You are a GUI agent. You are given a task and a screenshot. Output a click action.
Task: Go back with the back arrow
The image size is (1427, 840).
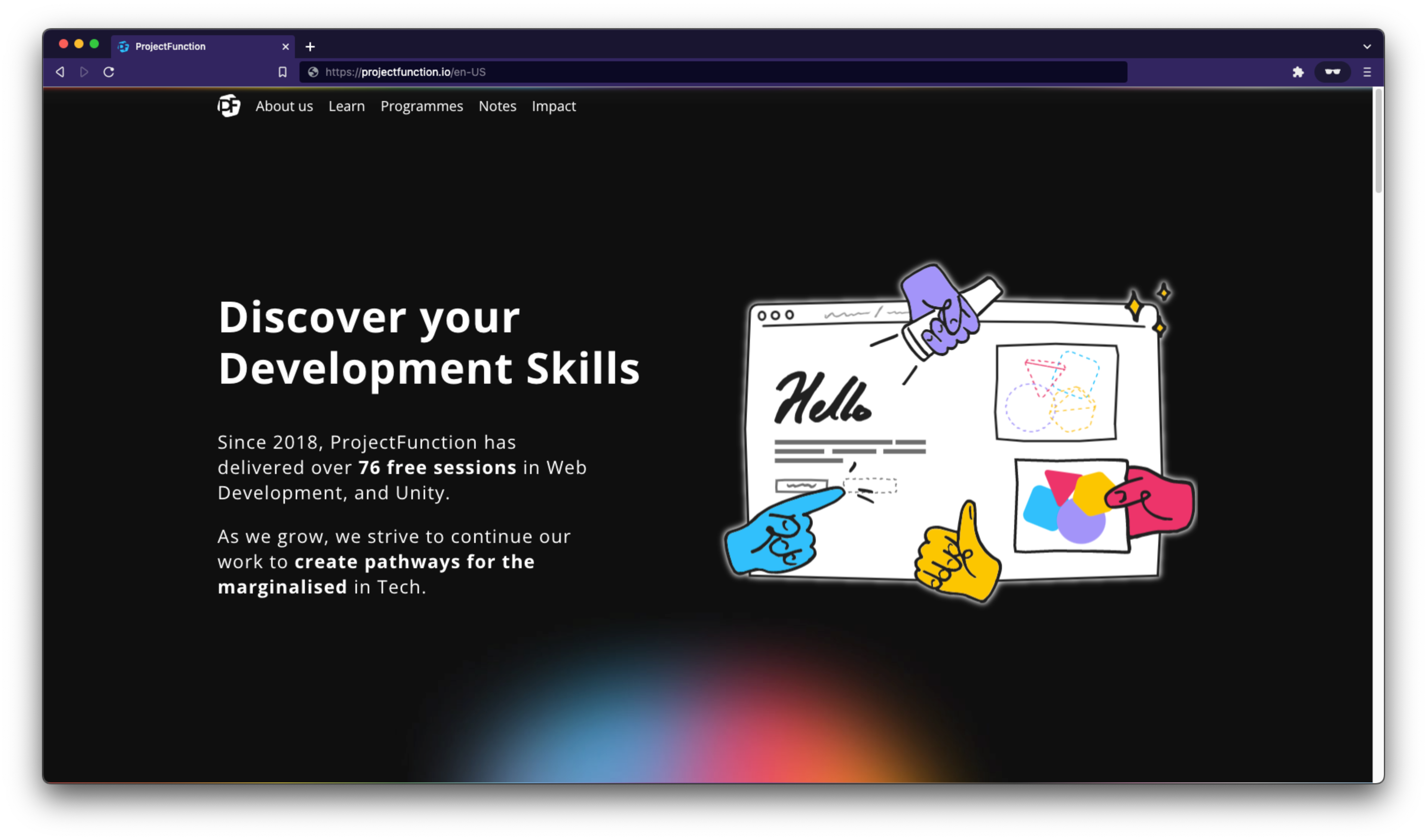(60, 72)
